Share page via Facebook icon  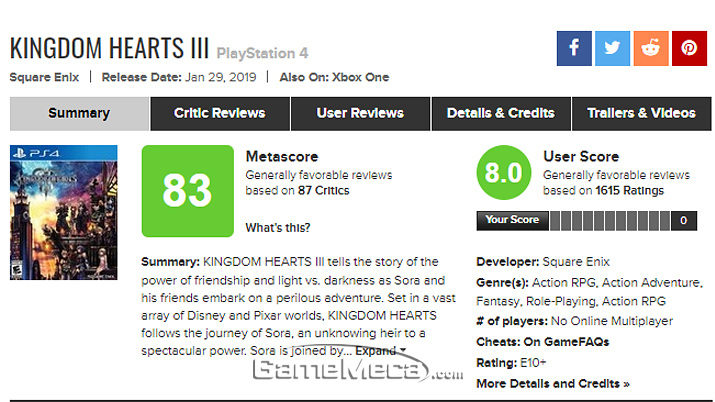[574, 48]
